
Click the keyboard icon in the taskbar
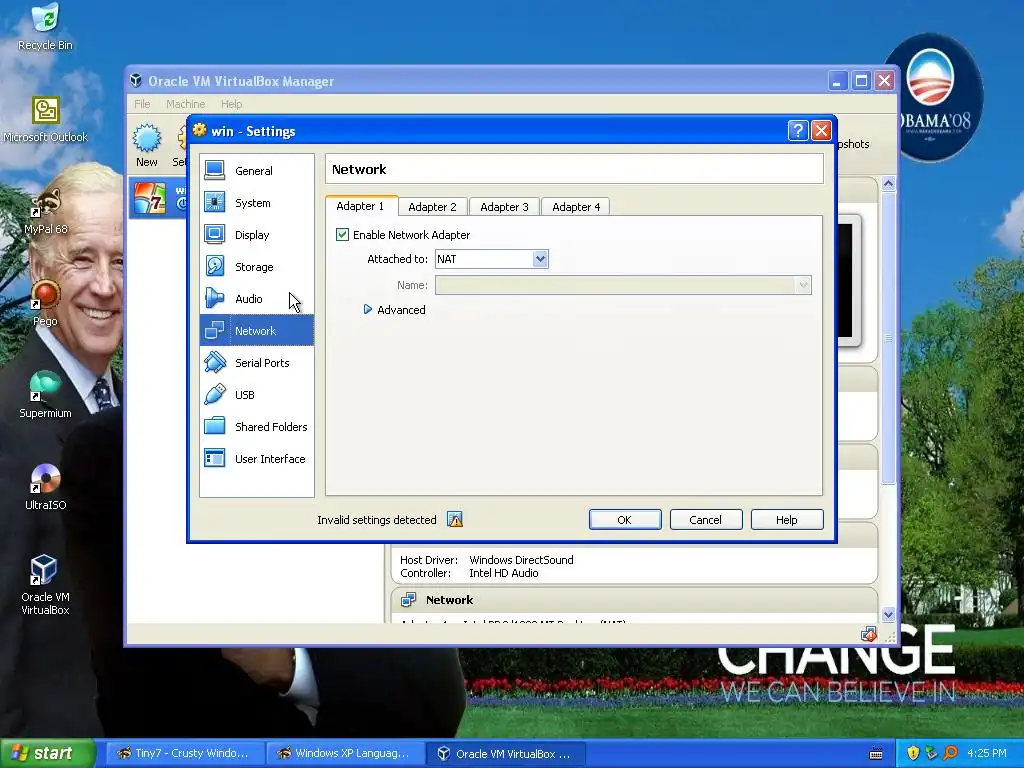coord(876,754)
